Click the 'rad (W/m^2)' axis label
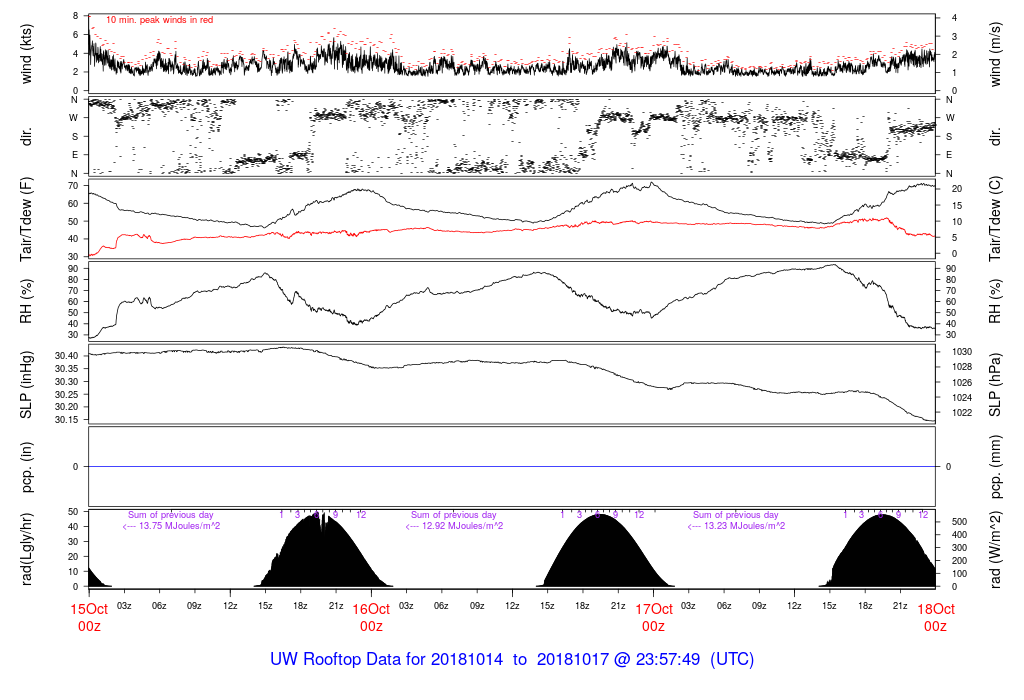 [x=996, y=548]
